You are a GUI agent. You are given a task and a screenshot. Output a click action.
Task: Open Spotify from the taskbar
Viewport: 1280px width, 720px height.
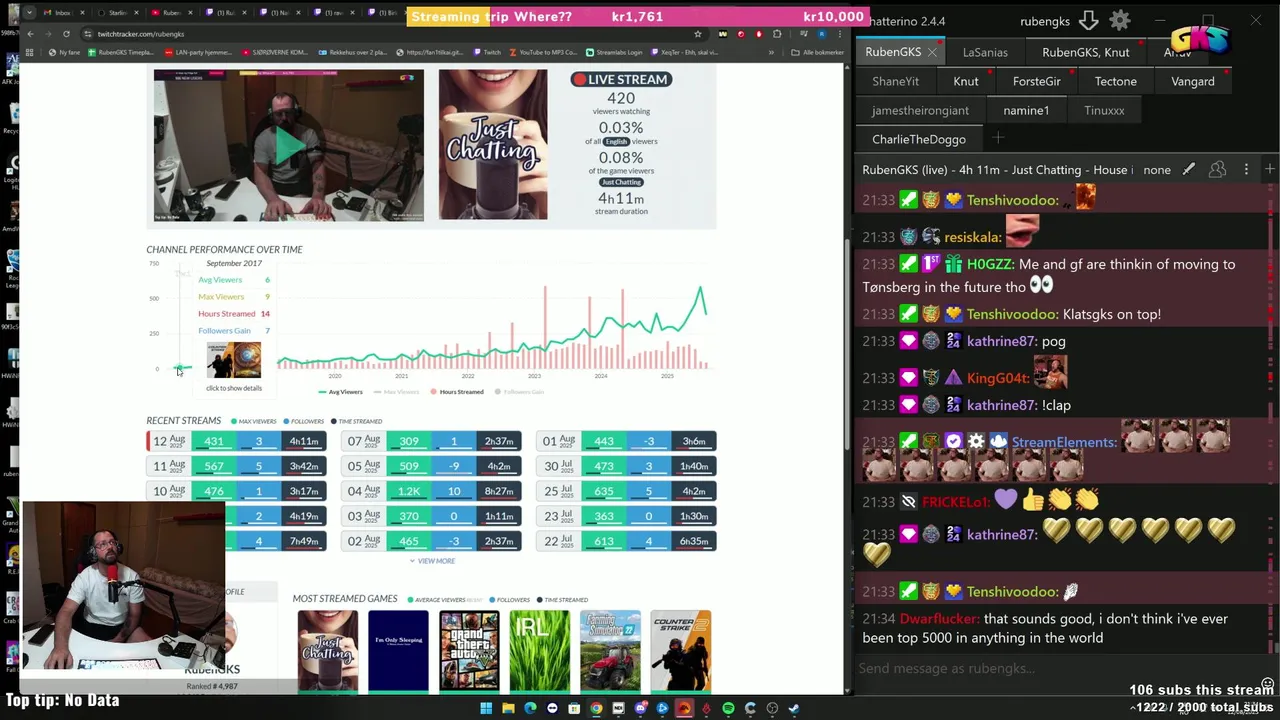point(728,708)
